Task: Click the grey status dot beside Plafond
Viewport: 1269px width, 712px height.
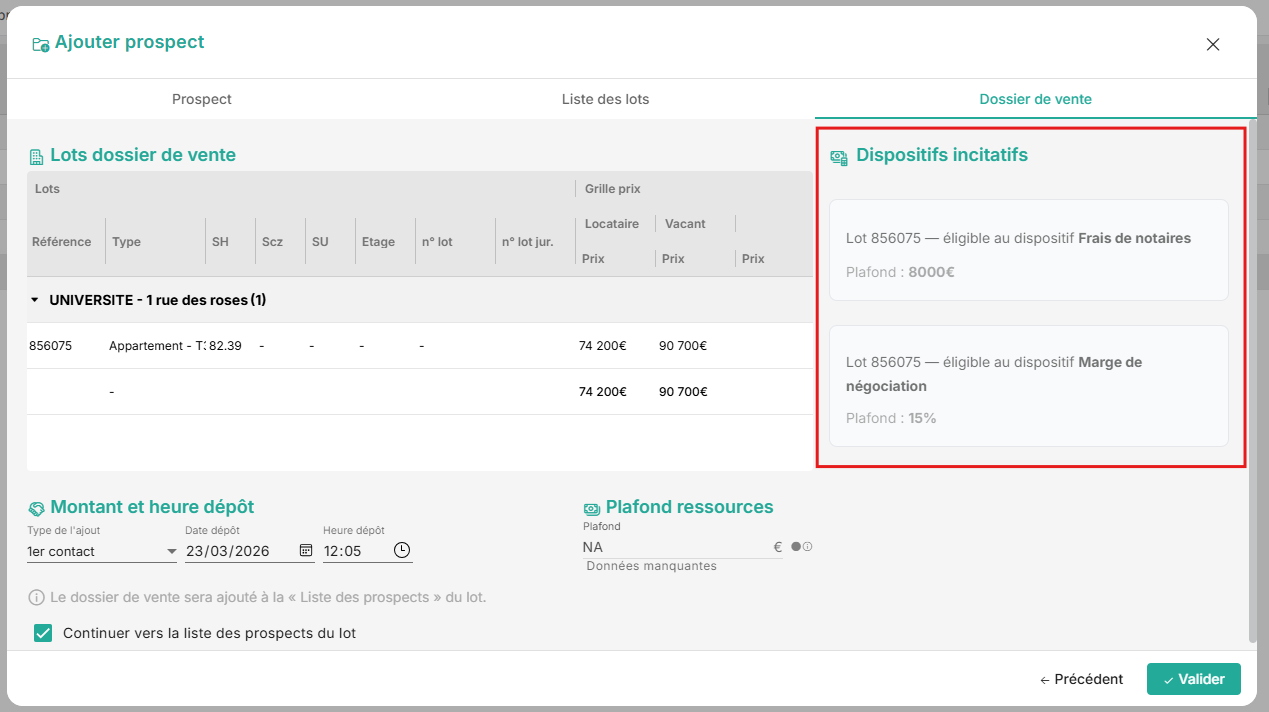Action: pyautogui.click(x=796, y=547)
